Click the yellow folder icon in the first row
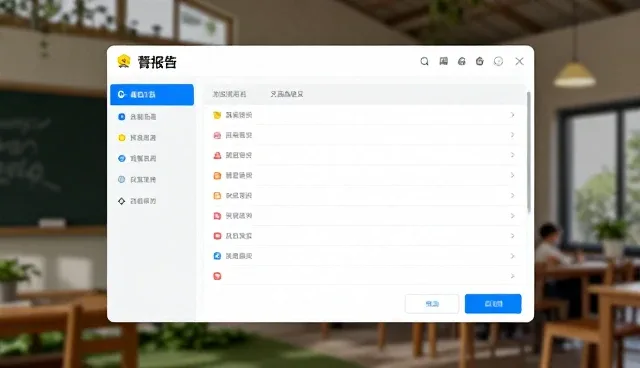This screenshot has width=640, height=368. [x=217, y=115]
